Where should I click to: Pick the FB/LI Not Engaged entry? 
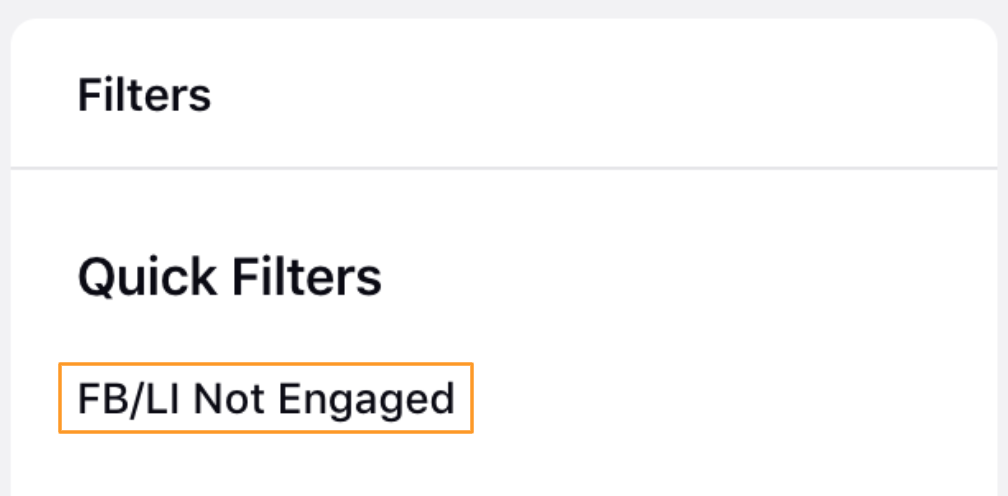[266, 398]
